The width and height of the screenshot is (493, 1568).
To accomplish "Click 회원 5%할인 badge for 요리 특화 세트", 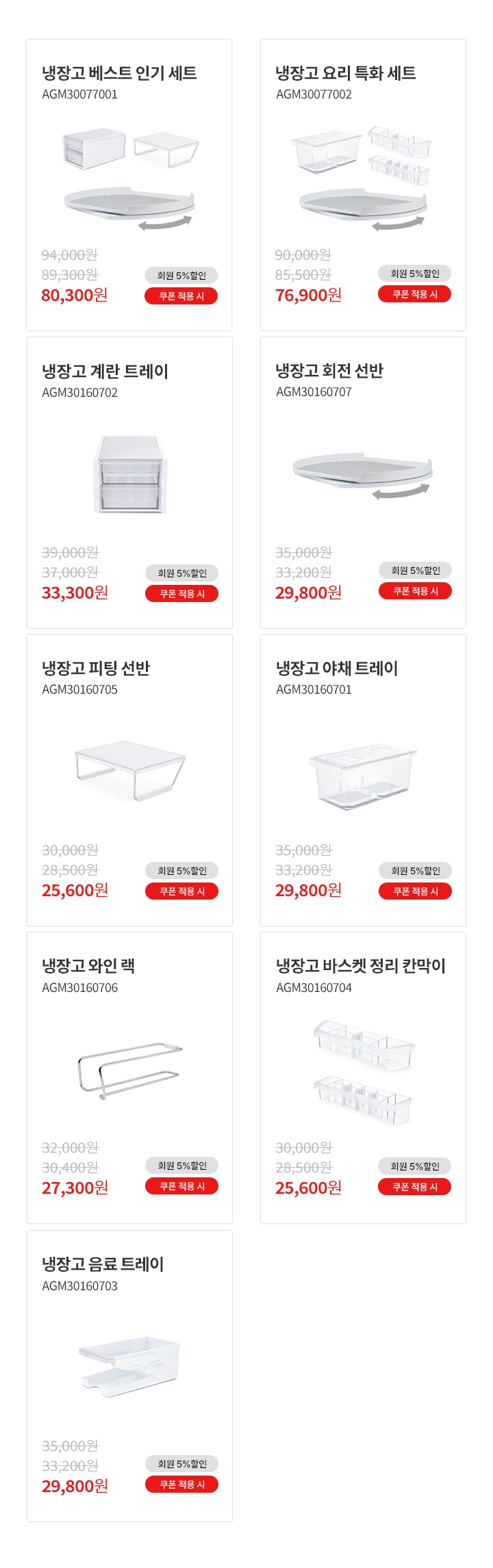I will tap(415, 274).
